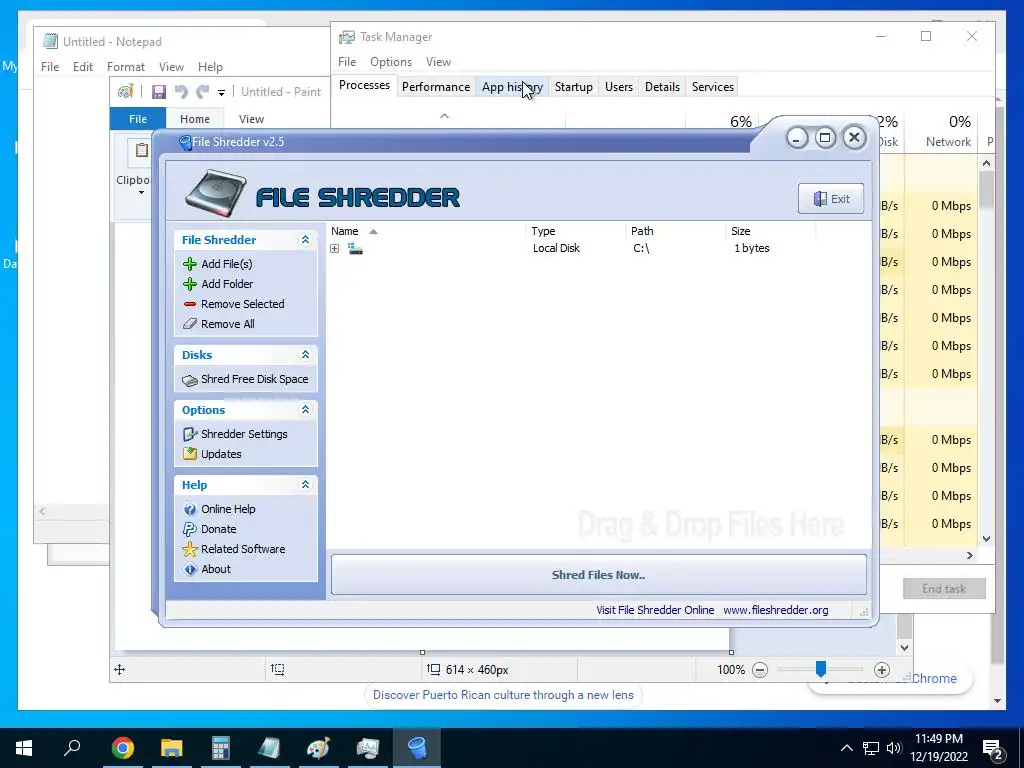The image size is (1024, 768).
Task: Collapse the File Shredder sidebar section
Action: [x=305, y=240]
